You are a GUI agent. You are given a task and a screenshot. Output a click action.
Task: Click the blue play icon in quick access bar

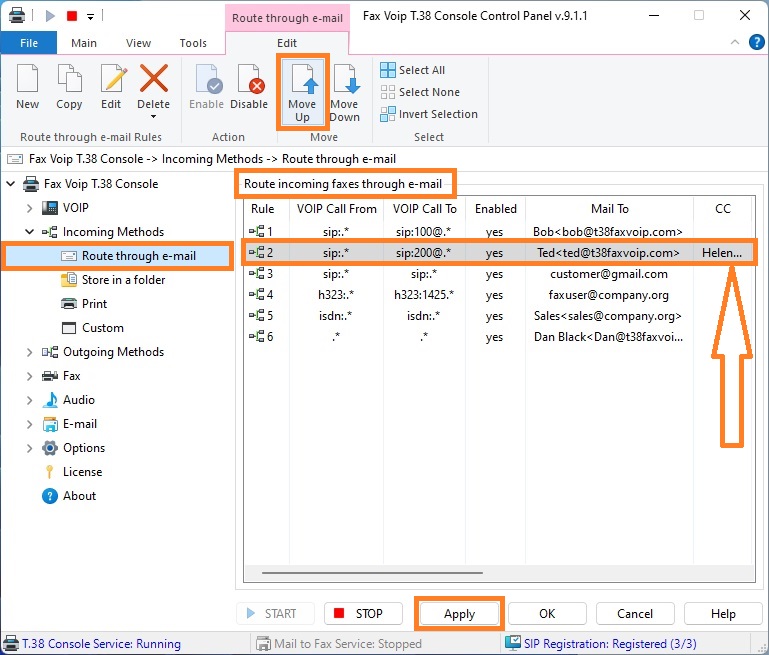click(x=50, y=16)
